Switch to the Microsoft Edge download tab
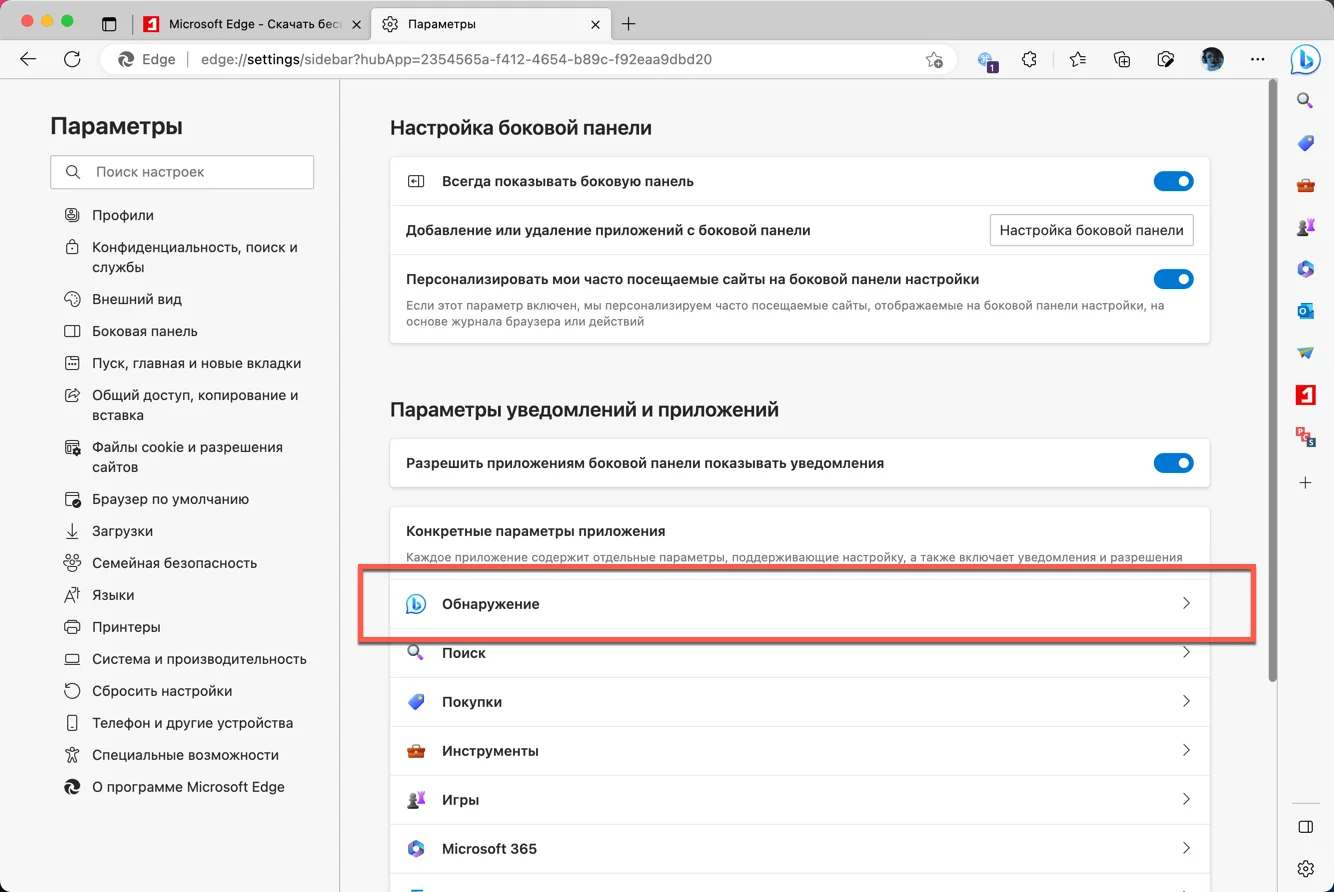This screenshot has width=1334, height=892. click(253, 24)
